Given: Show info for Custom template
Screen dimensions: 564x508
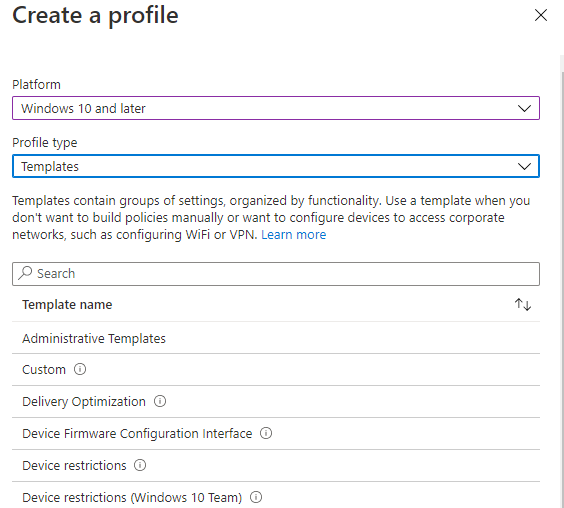Looking at the screenshot, I should [80, 369].
